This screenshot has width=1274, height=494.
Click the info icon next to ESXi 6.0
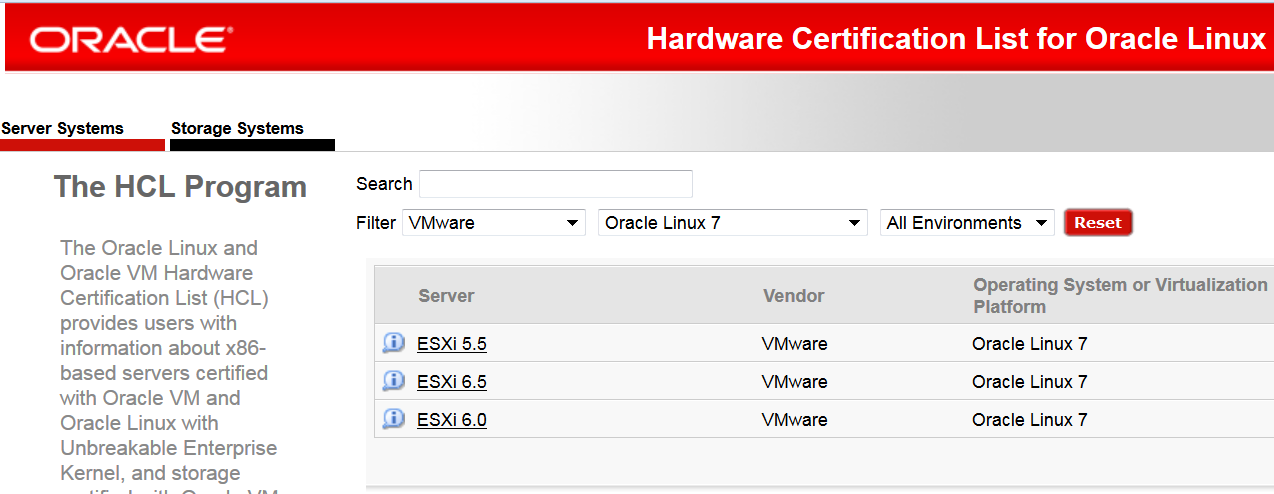click(x=393, y=419)
